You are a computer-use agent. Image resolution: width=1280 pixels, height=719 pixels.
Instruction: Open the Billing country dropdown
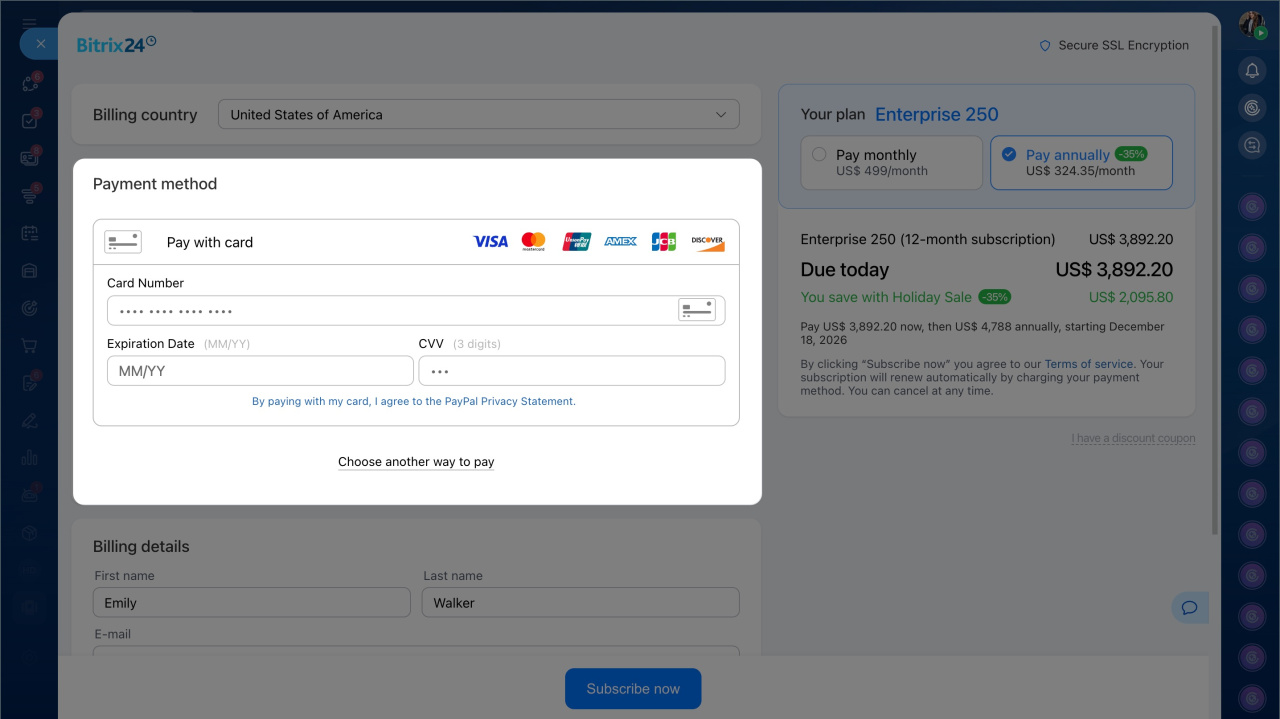(478, 115)
